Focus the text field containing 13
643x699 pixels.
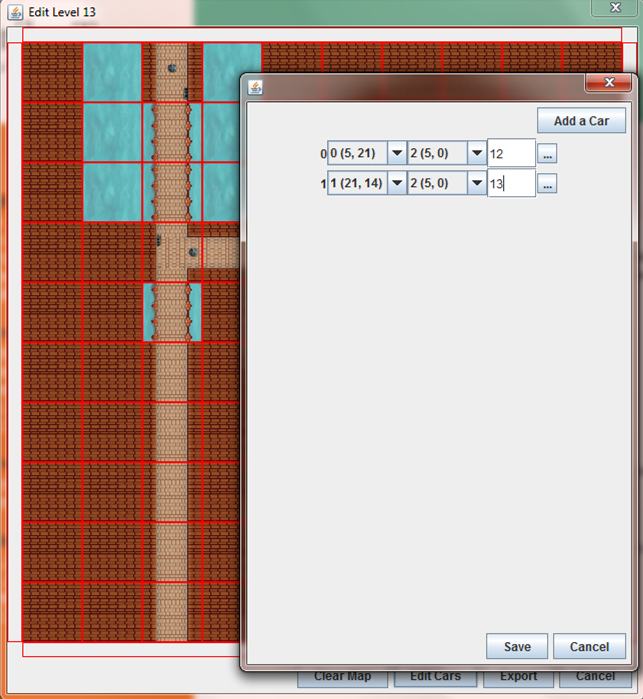[510, 184]
